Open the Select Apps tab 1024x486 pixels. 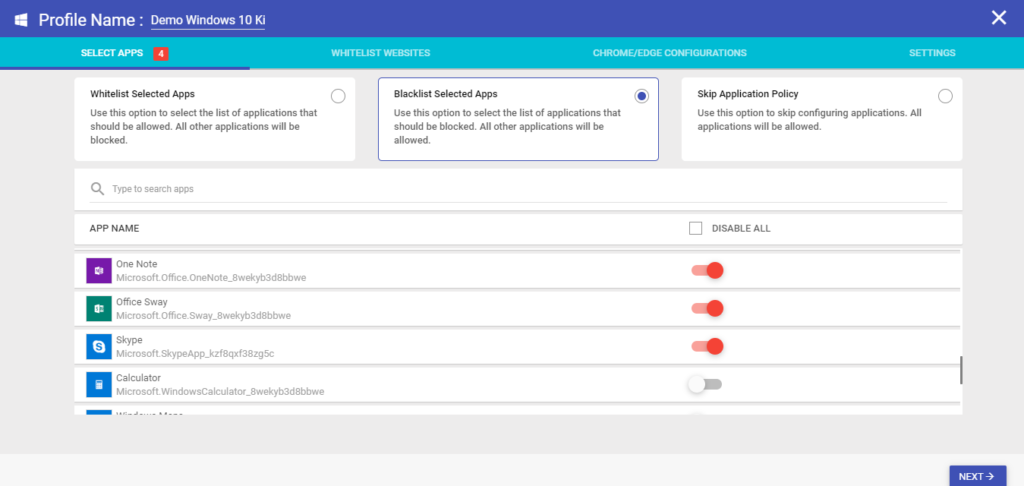click(125, 53)
